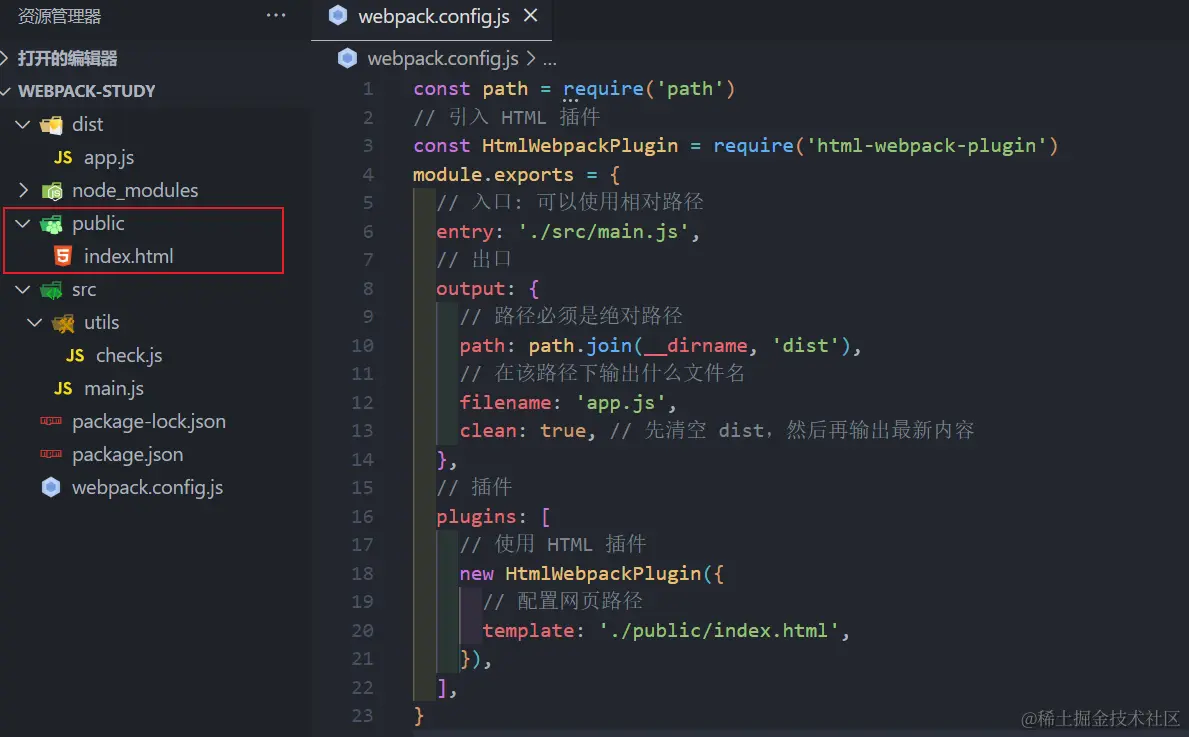Click the output property on line 8
The height and width of the screenshot is (737, 1189).
(470, 289)
